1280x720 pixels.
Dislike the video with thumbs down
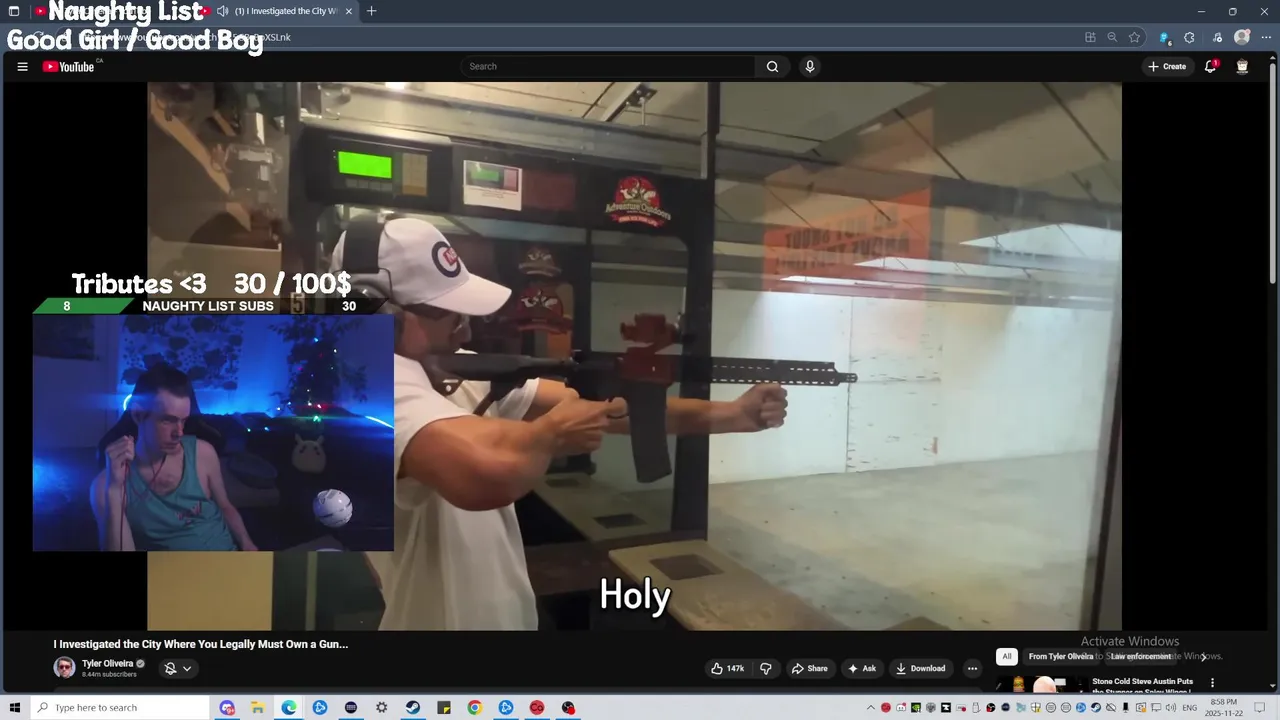click(766, 668)
